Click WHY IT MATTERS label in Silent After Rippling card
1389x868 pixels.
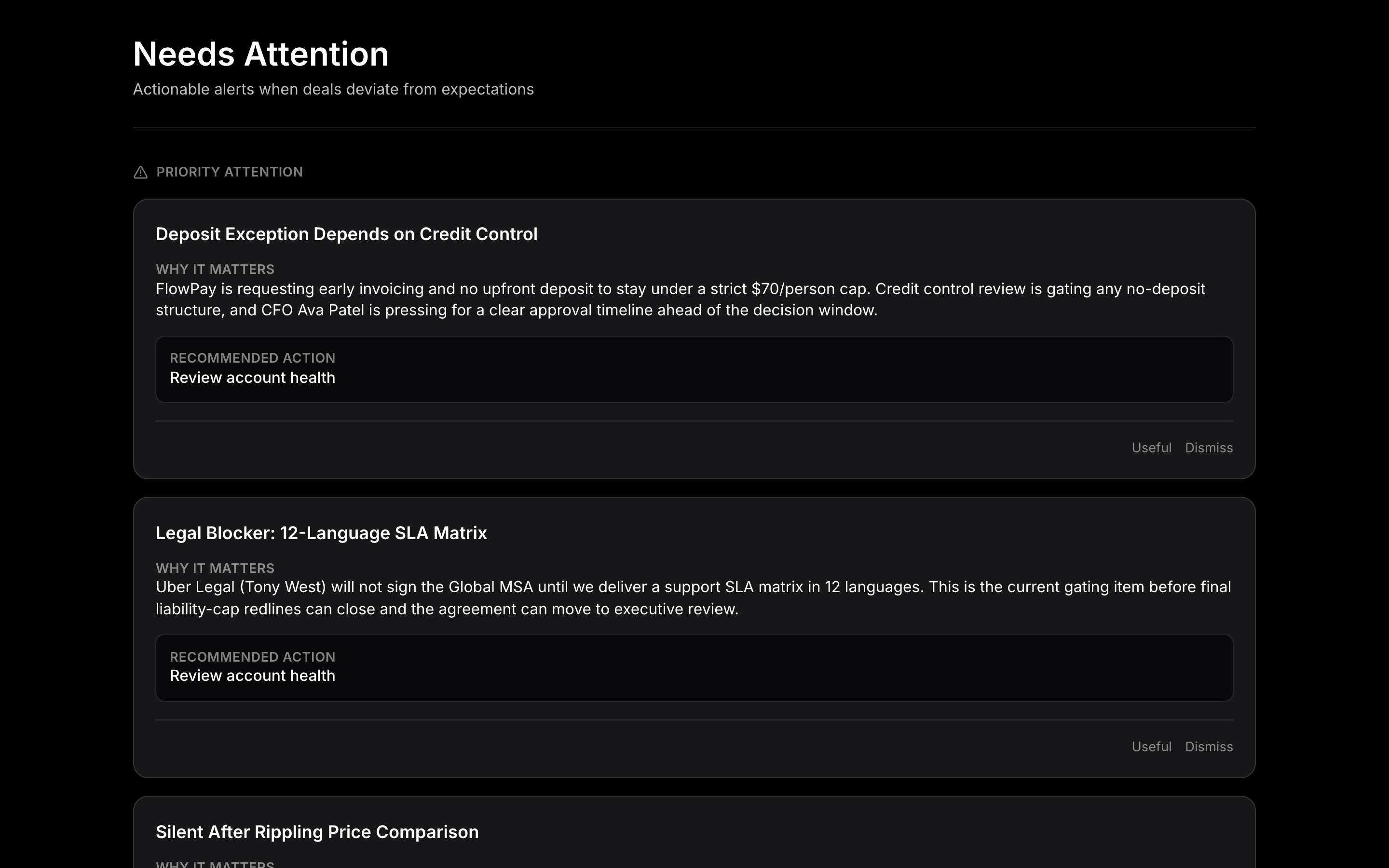(215, 864)
